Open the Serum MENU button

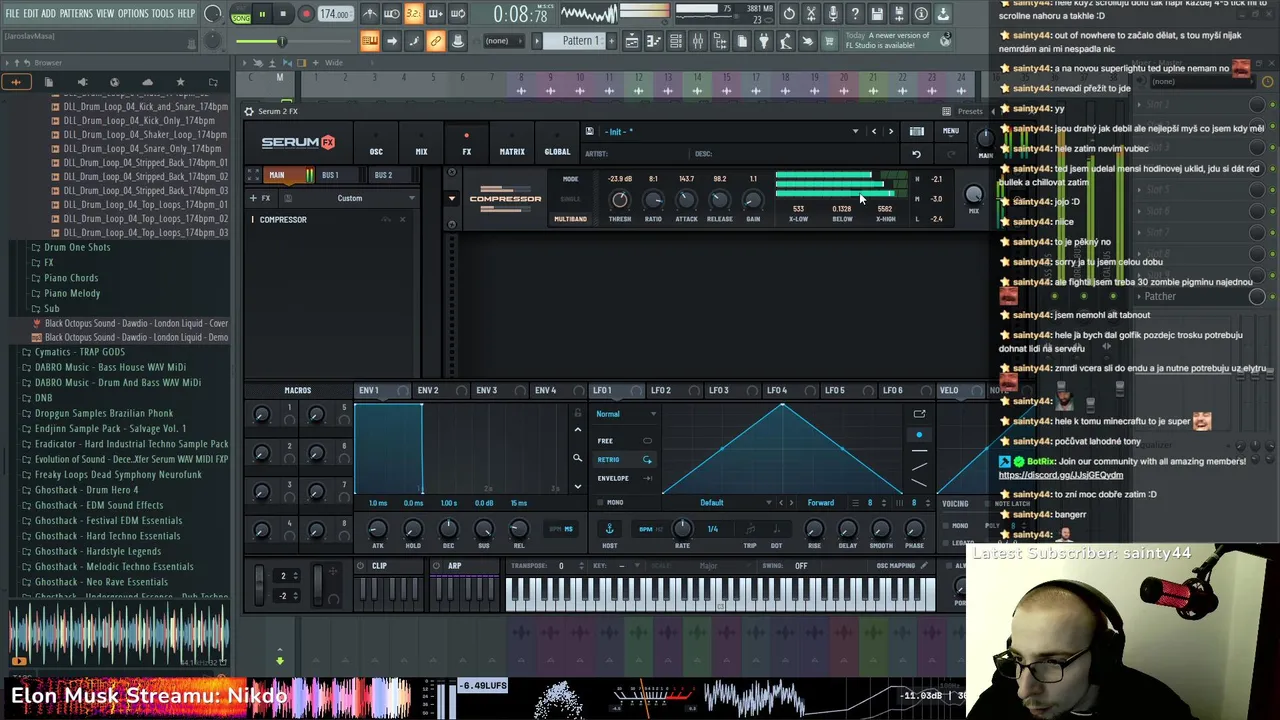(x=950, y=132)
